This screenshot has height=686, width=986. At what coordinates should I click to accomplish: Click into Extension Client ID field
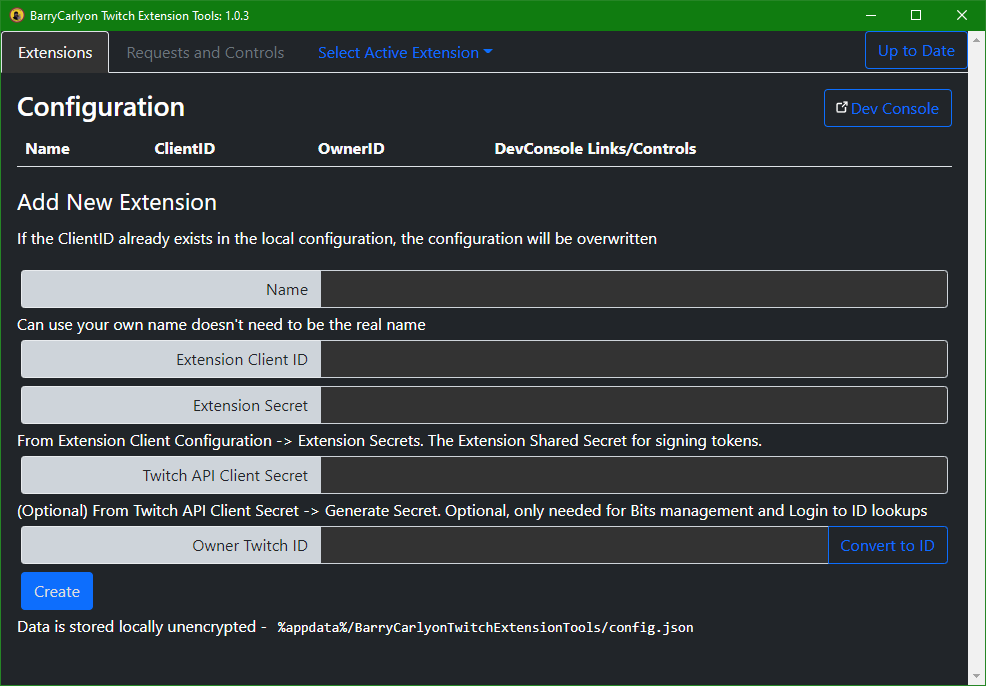(634, 359)
